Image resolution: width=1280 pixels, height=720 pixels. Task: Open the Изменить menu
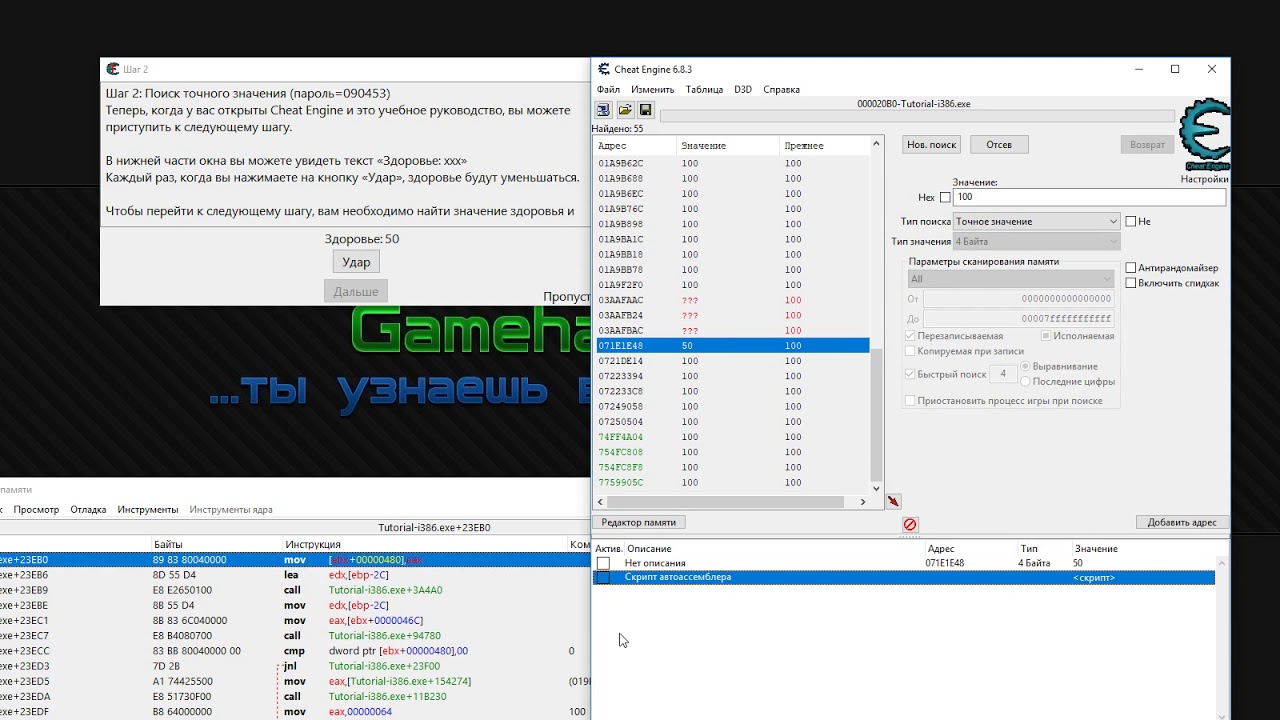click(x=653, y=89)
